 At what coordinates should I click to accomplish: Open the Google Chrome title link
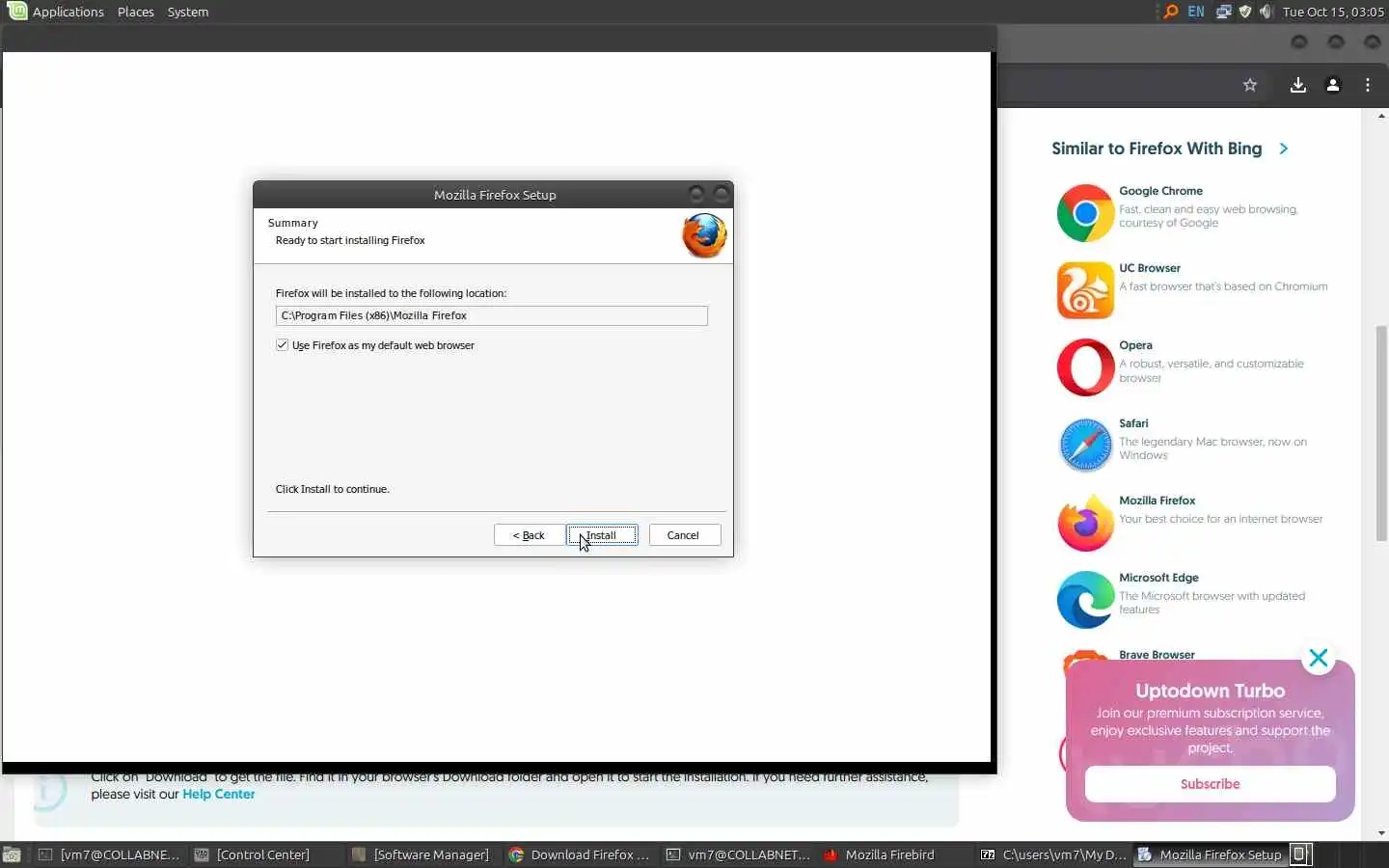click(x=1160, y=191)
